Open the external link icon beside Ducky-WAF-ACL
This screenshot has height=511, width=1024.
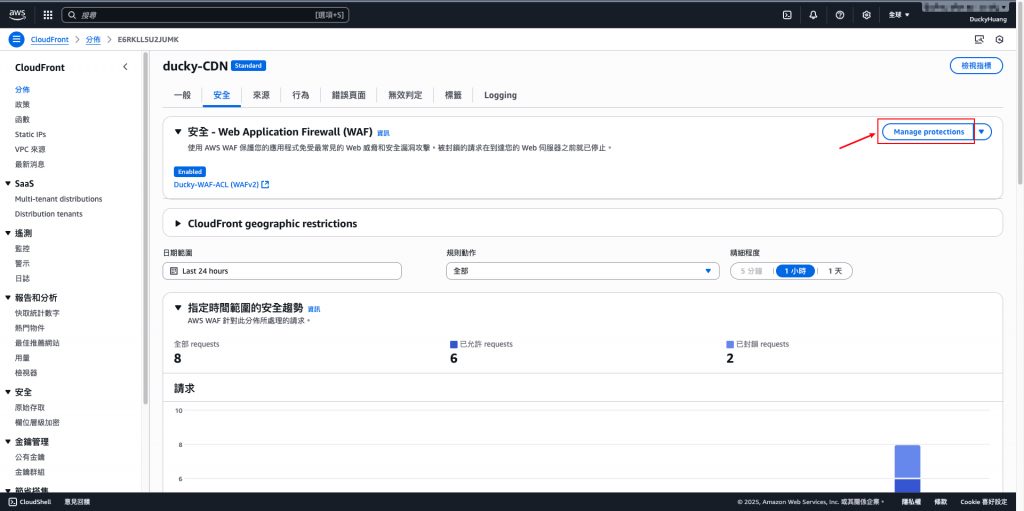266,185
